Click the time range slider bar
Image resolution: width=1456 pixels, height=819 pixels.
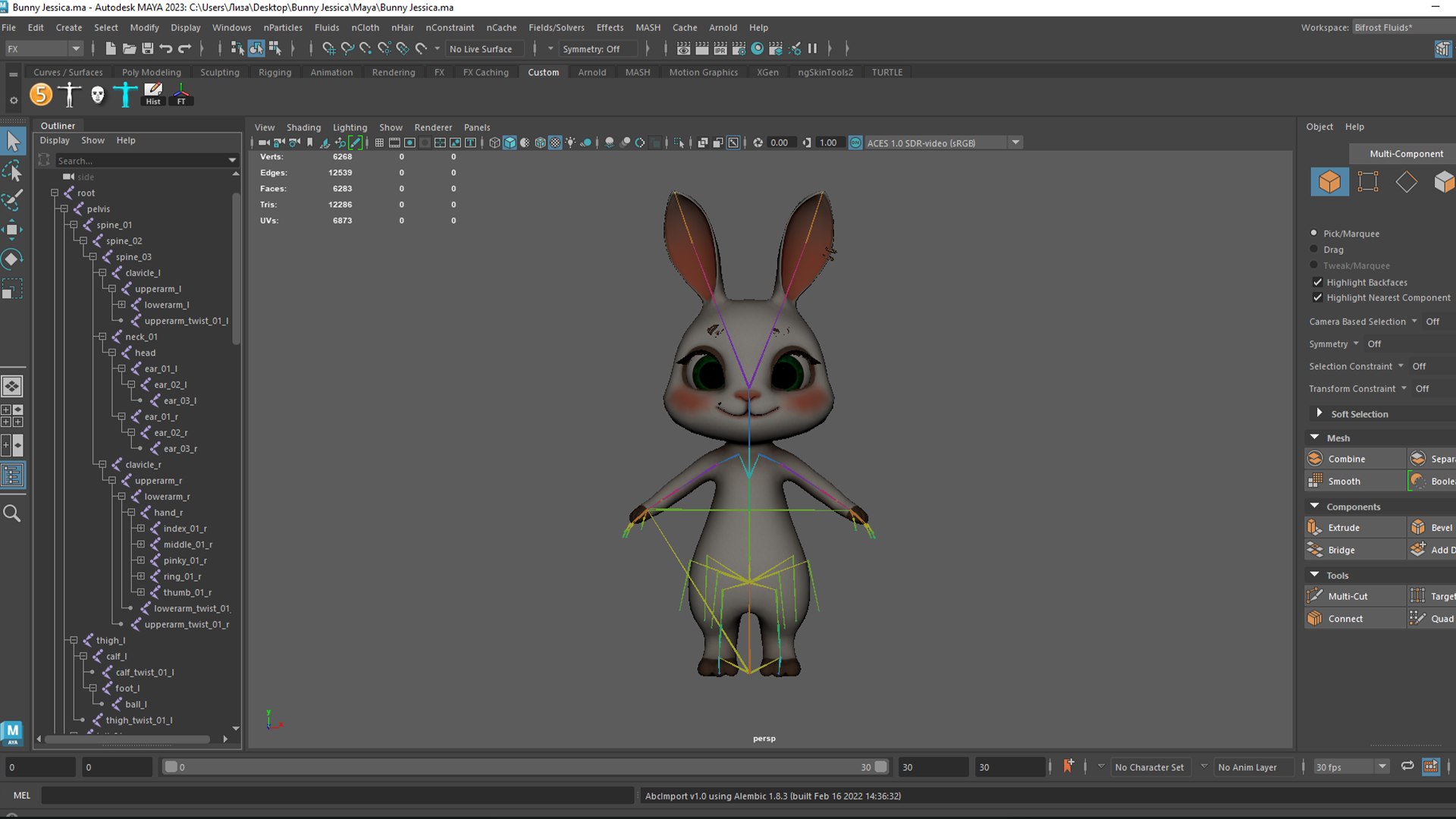pyautogui.click(x=526, y=767)
